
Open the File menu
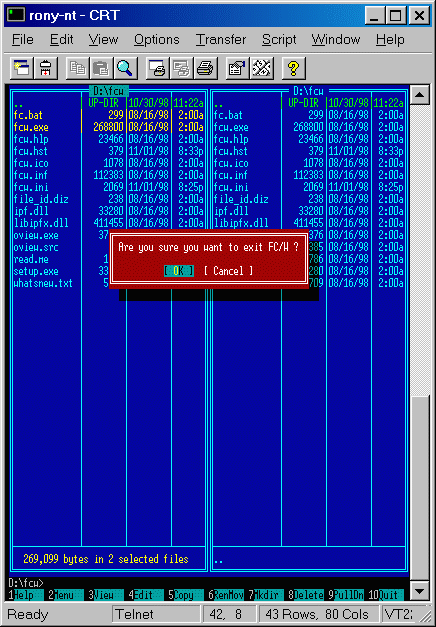(x=23, y=40)
